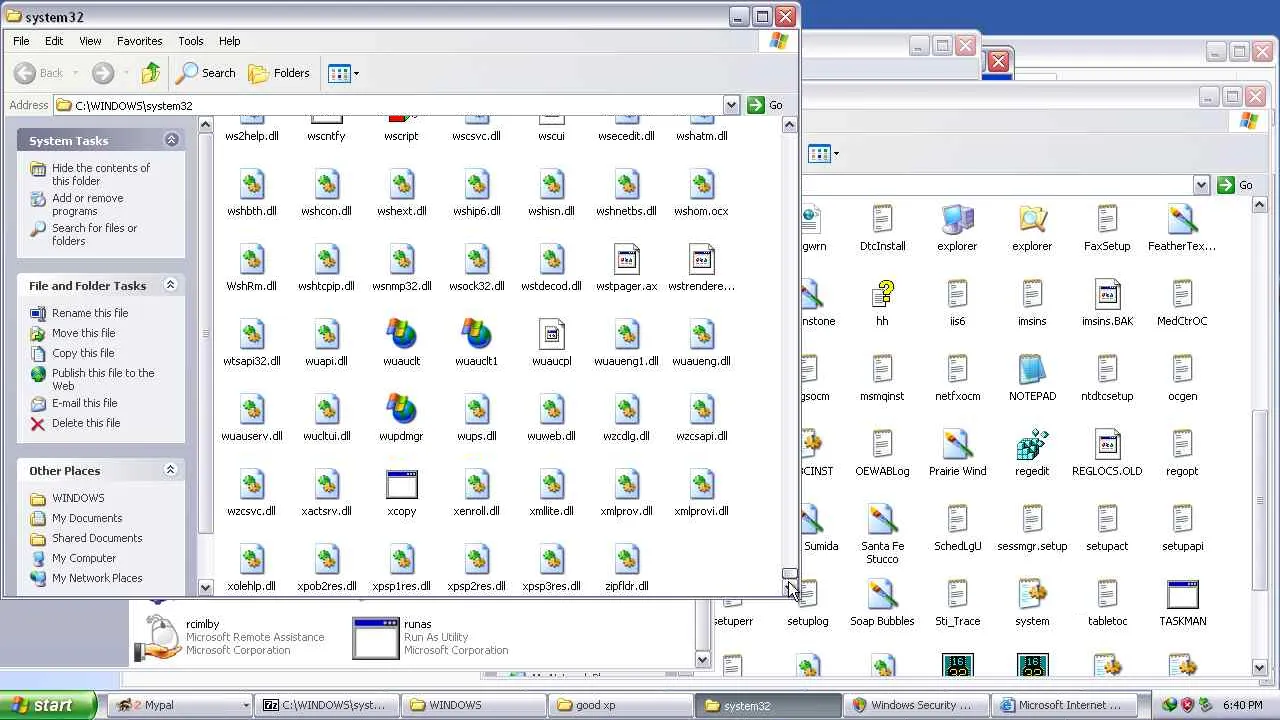Open My Computer from Other Places
1280x720 pixels.
84,558
